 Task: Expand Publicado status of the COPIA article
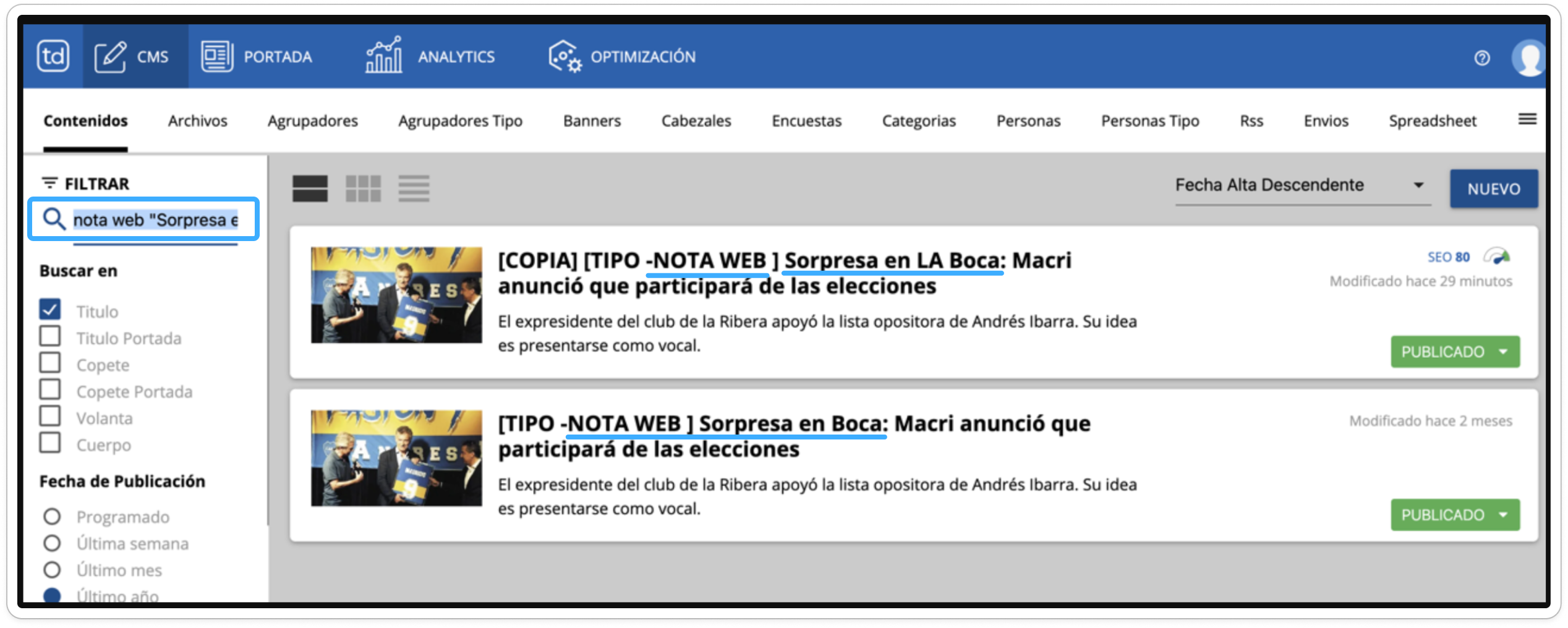click(x=1503, y=352)
